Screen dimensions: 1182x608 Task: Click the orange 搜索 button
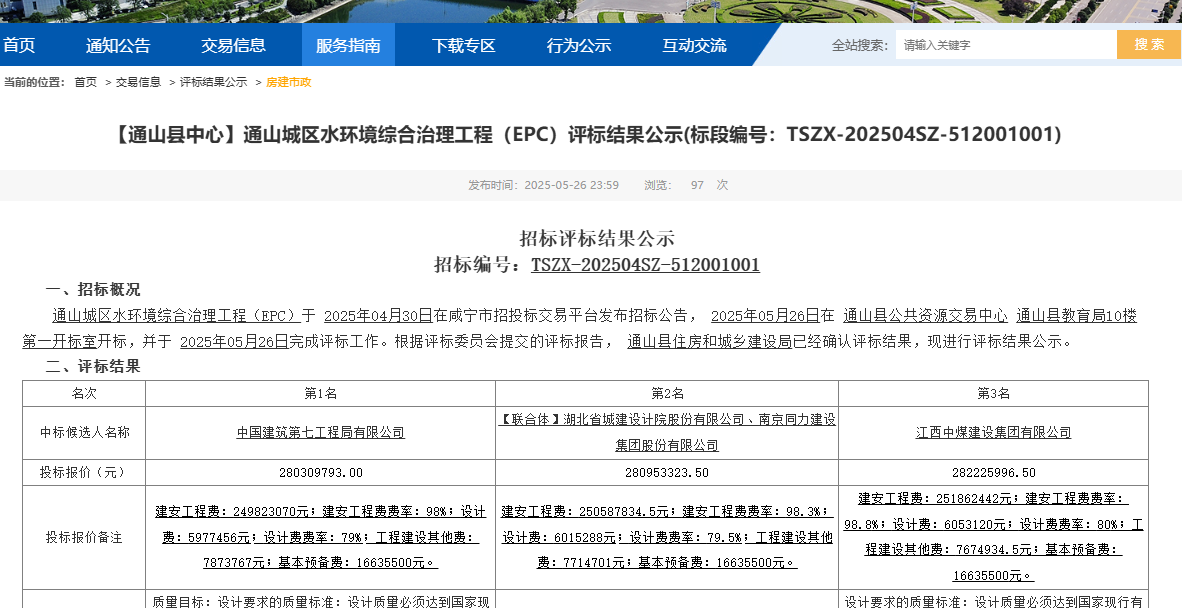tap(1149, 44)
